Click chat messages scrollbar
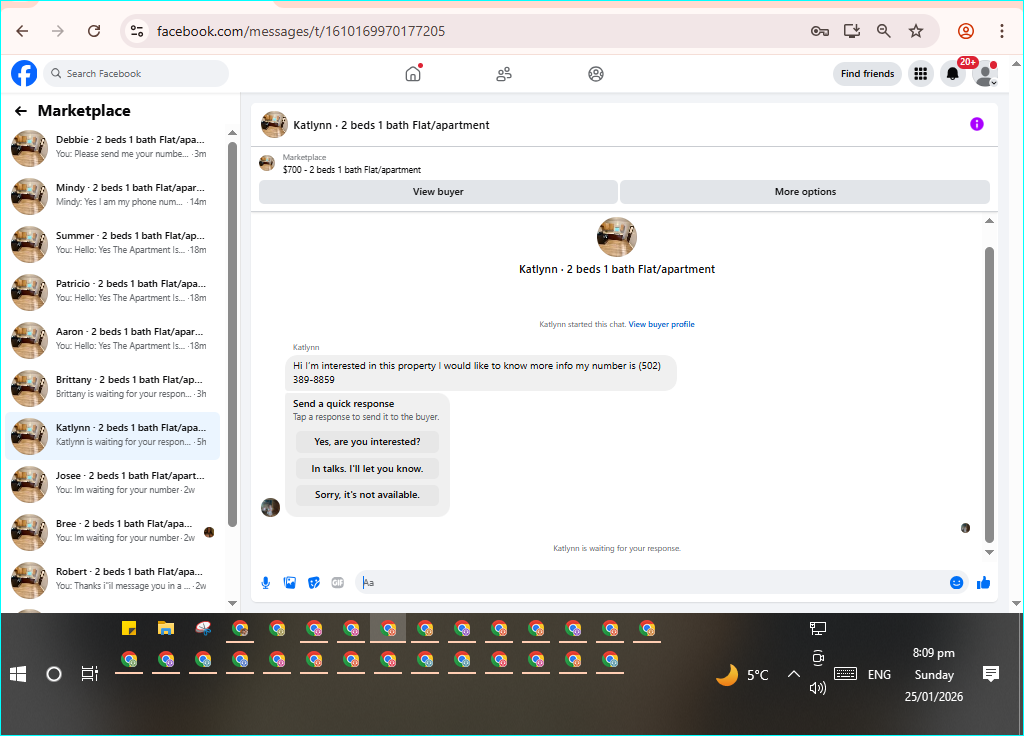 [989, 394]
